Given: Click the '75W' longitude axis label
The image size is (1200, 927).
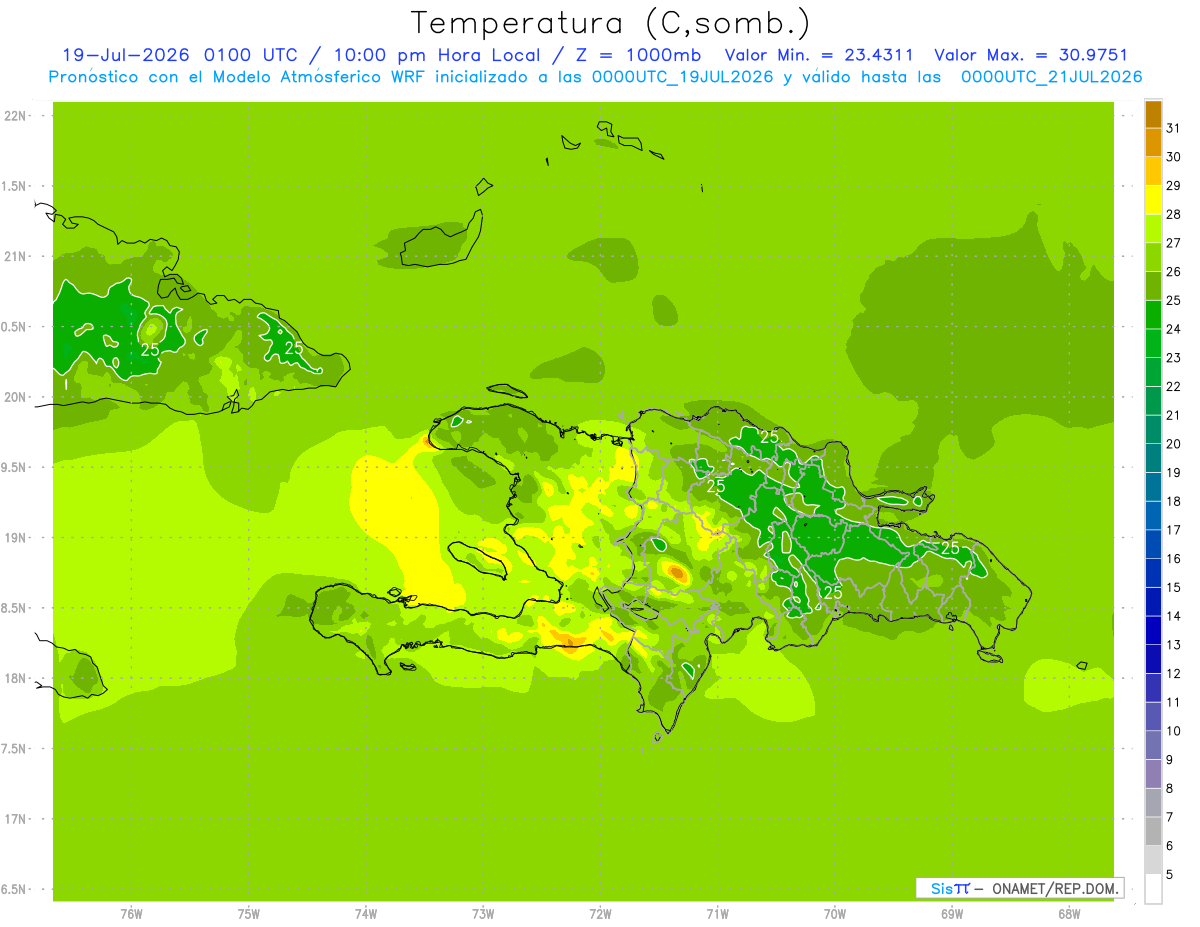Looking at the screenshot, I should (249, 914).
